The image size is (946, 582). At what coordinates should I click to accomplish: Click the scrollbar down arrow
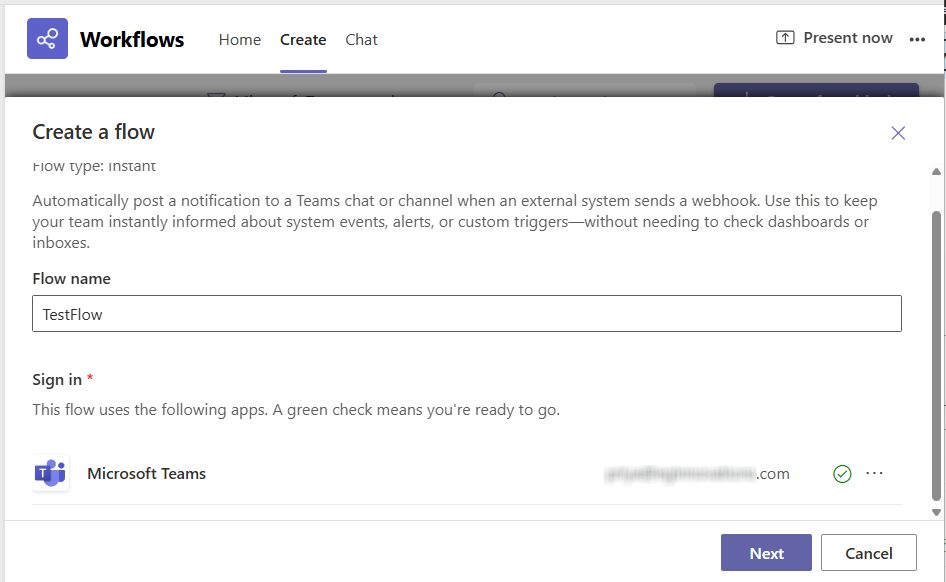click(937, 511)
